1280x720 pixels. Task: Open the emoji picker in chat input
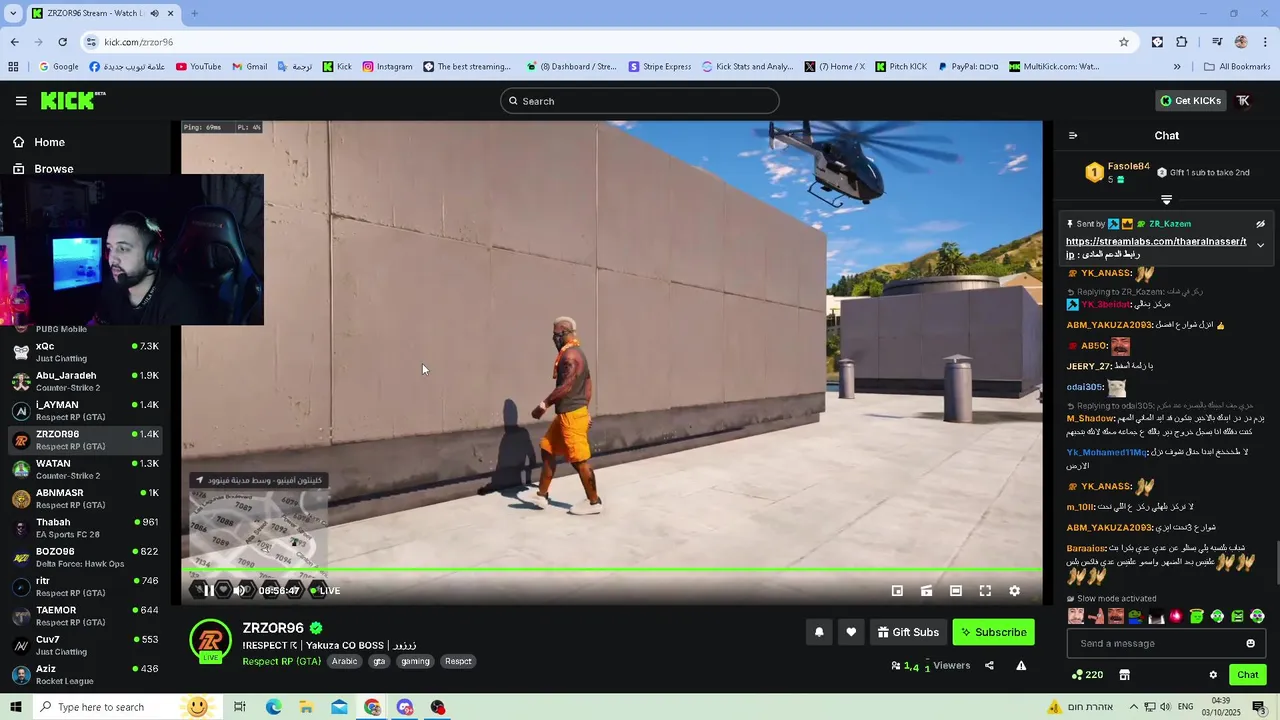coord(1250,643)
